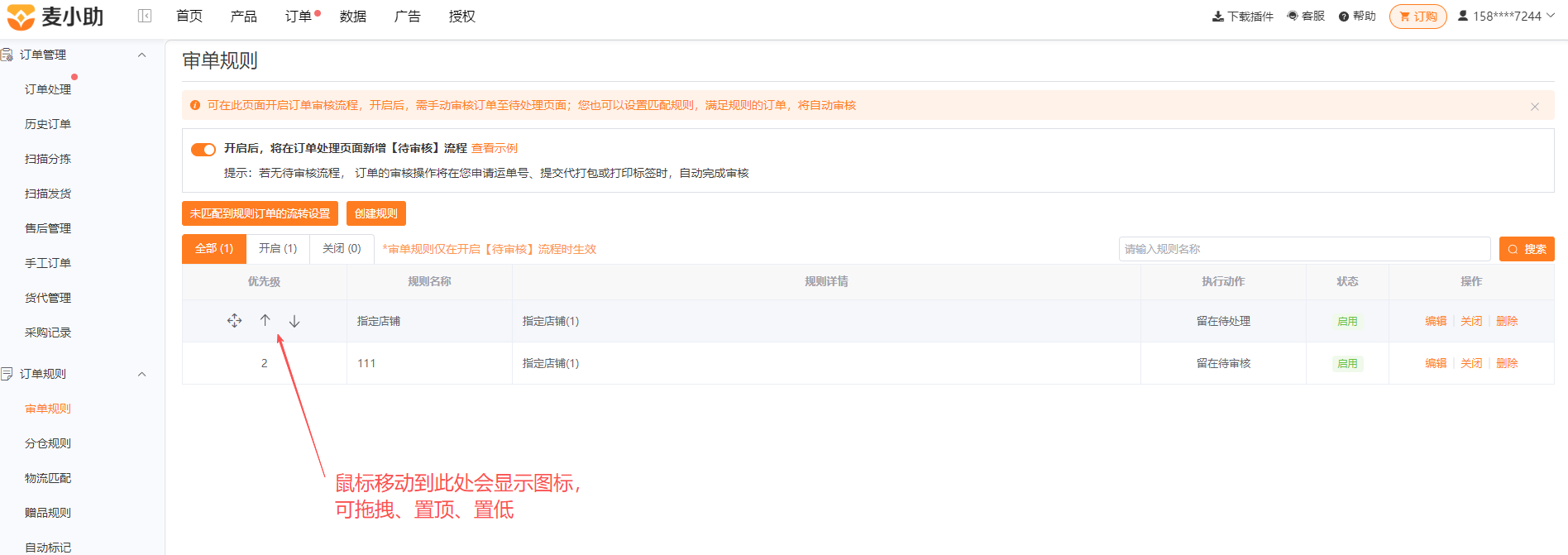Click 未匹配到规则订单的流转设置 button
This screenshot has width=1568, height=555.
[260, 213]
